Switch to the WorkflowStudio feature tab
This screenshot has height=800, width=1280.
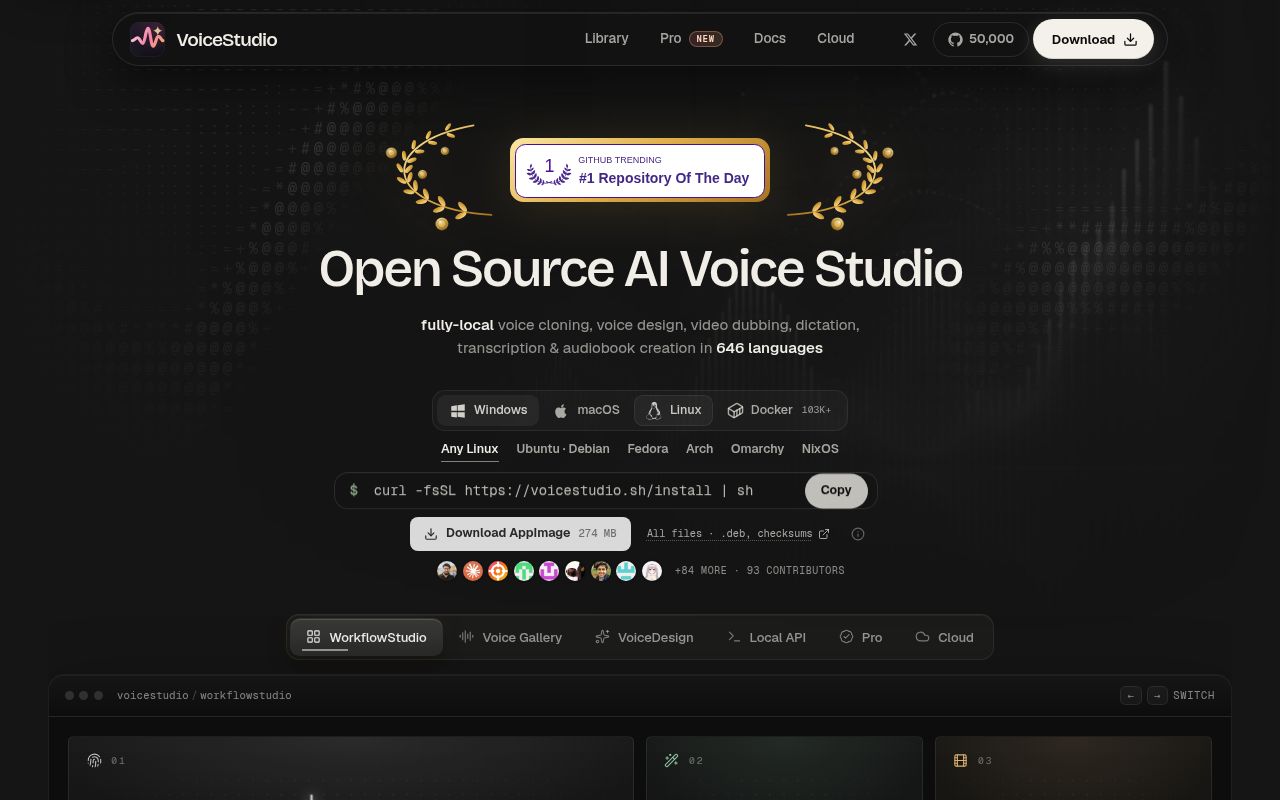367,637
